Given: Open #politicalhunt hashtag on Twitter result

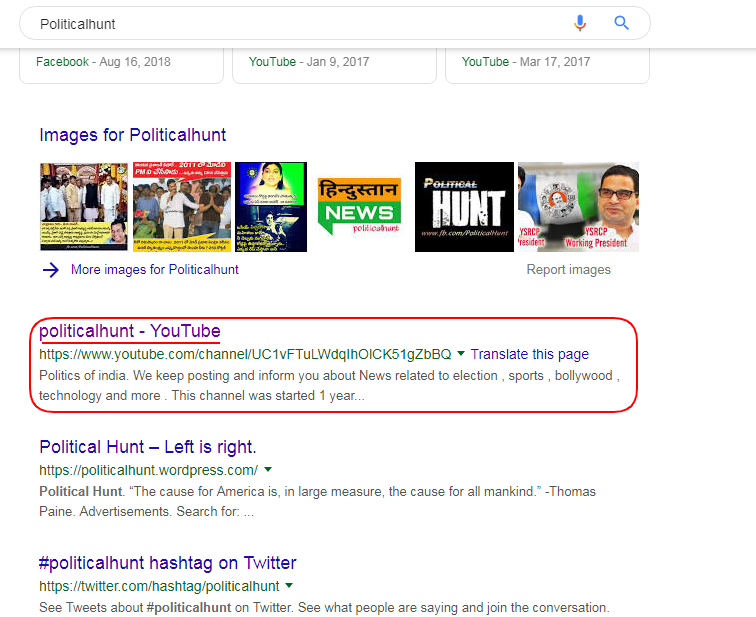Looking at the screenshot, I should 167,563.
